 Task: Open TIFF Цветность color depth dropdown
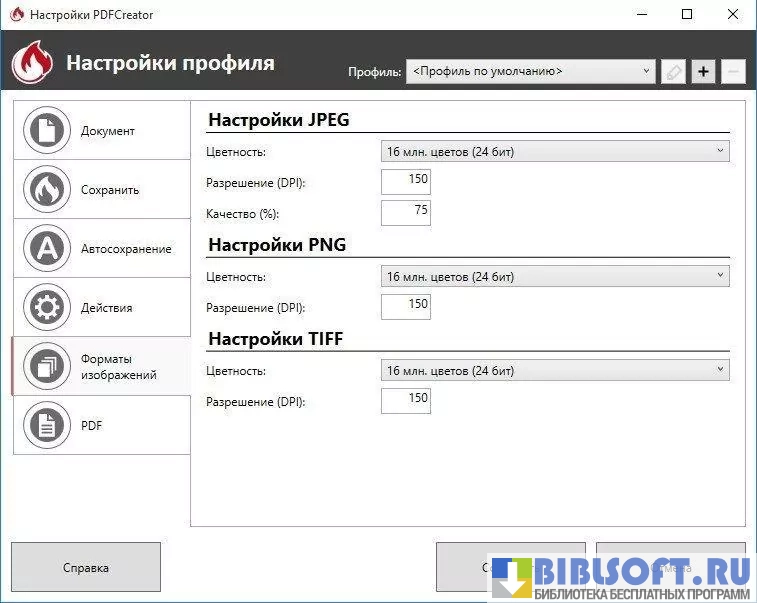click(x=555, y=371)
